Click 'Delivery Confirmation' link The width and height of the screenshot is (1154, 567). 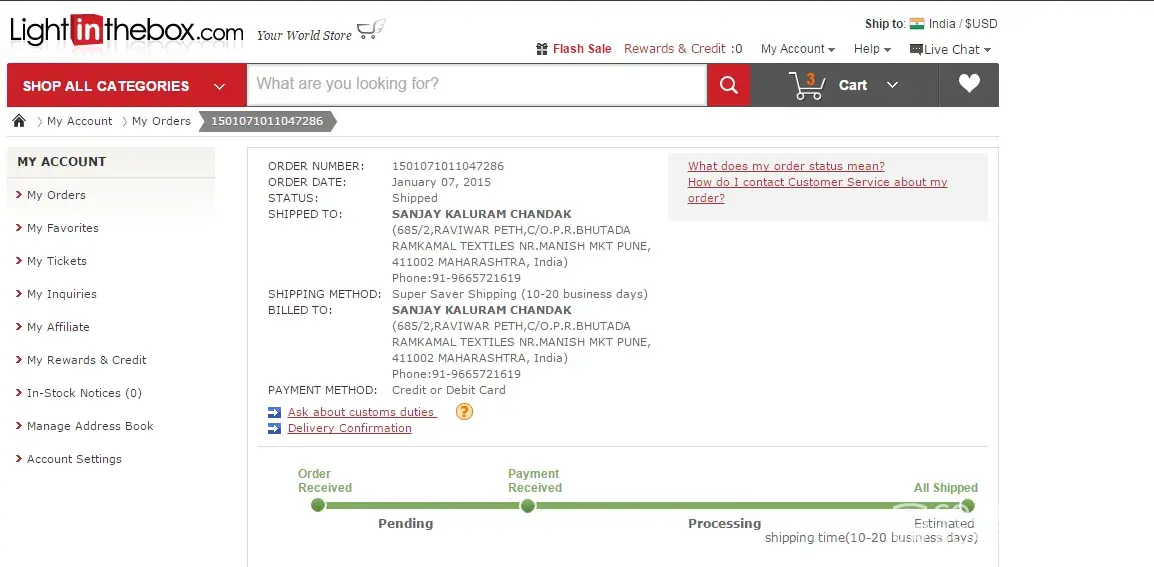click(350, 429)
